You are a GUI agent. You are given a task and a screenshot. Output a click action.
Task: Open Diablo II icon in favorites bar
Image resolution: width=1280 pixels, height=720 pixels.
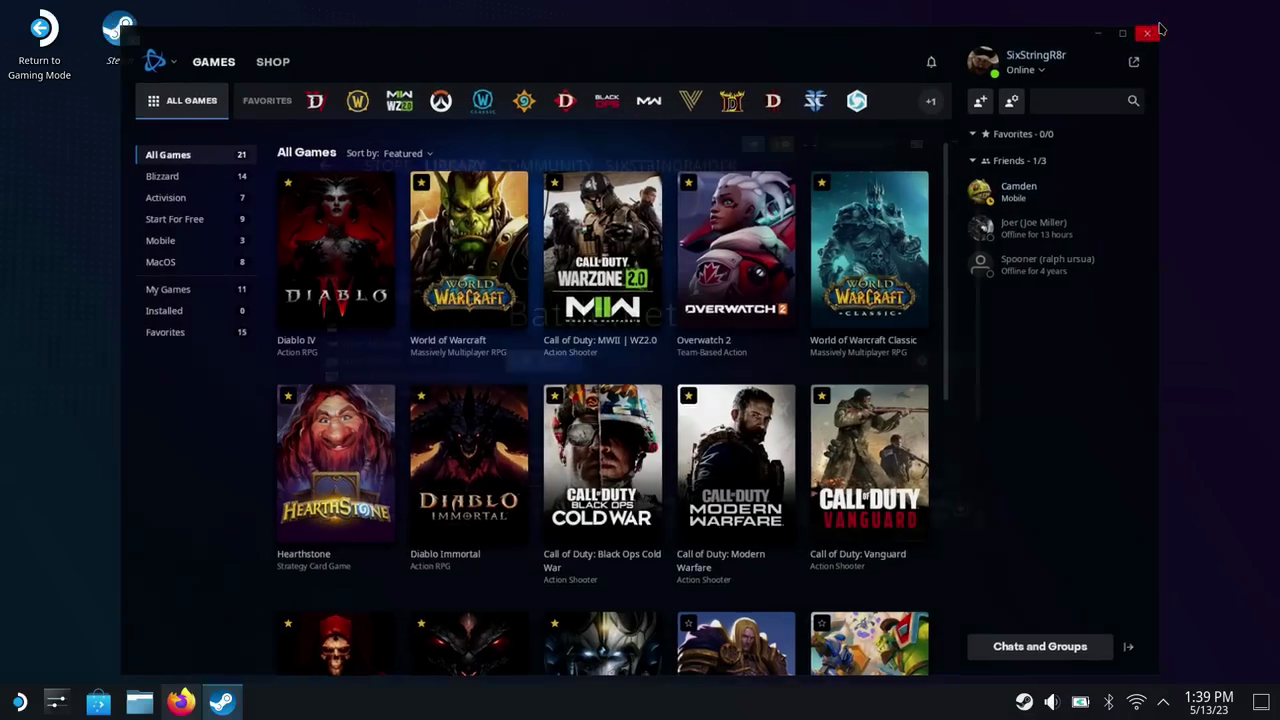732,101
